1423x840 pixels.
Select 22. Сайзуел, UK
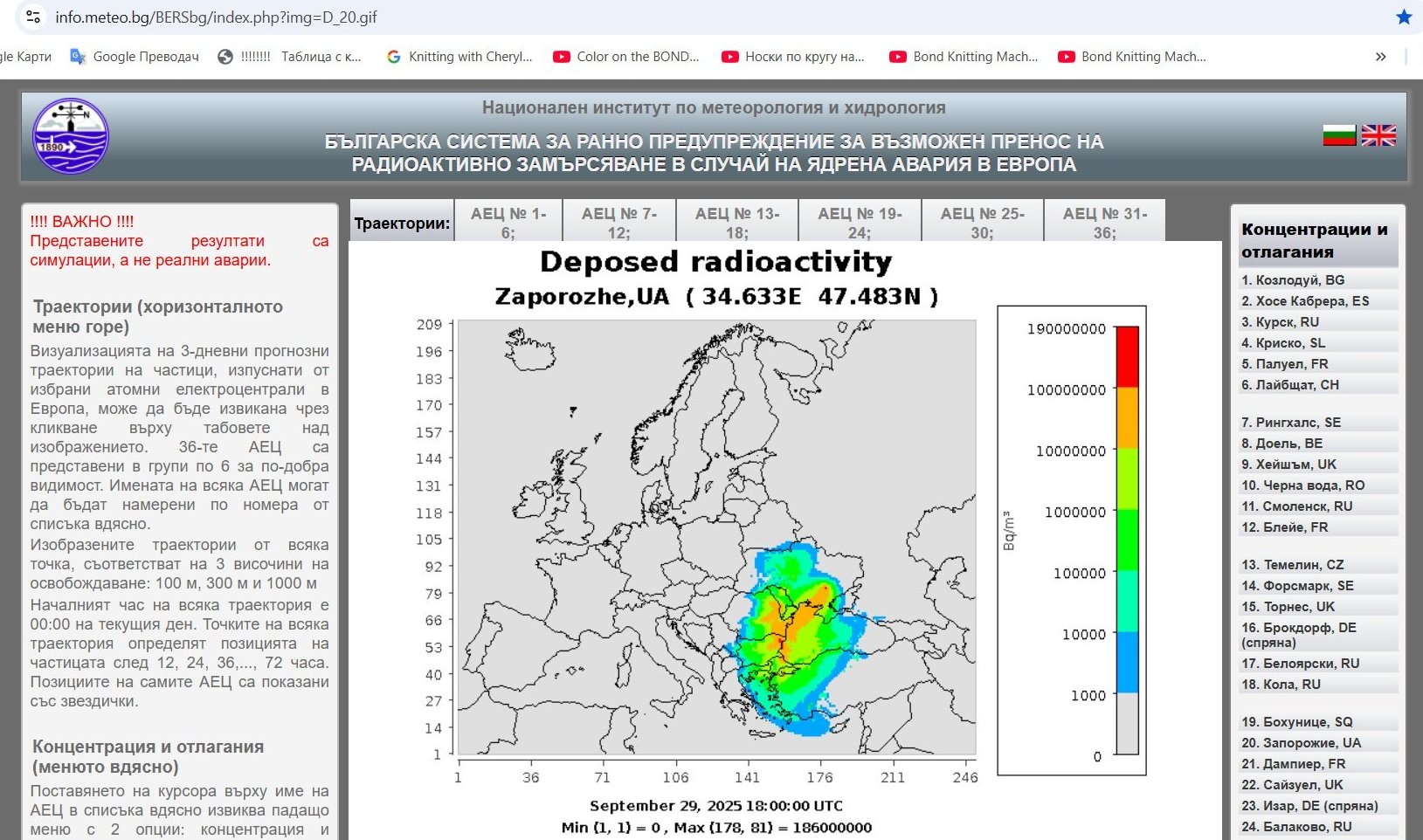(x=1318, y=785)
